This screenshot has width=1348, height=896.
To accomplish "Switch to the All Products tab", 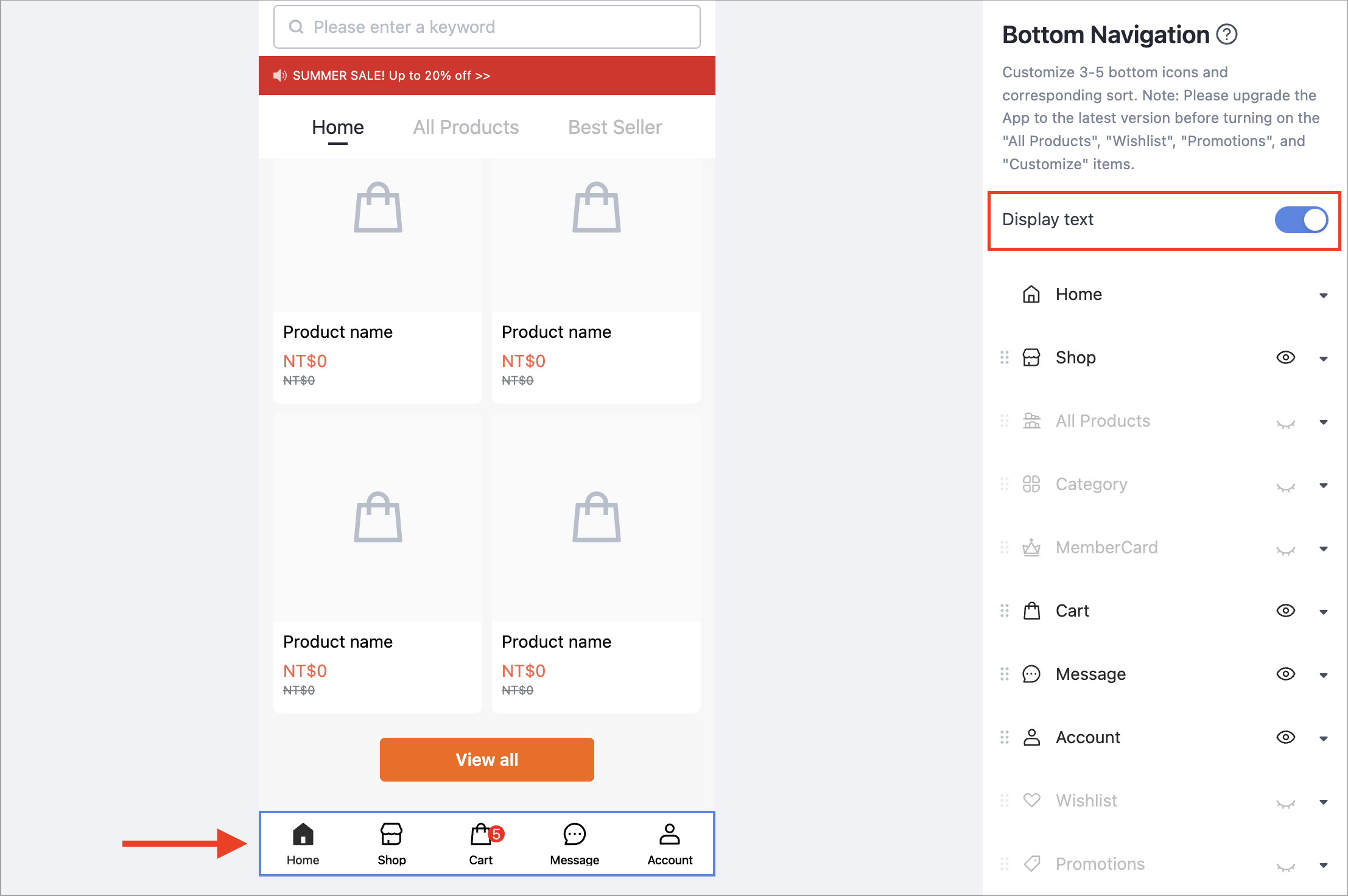I will [x=466, y=127].
